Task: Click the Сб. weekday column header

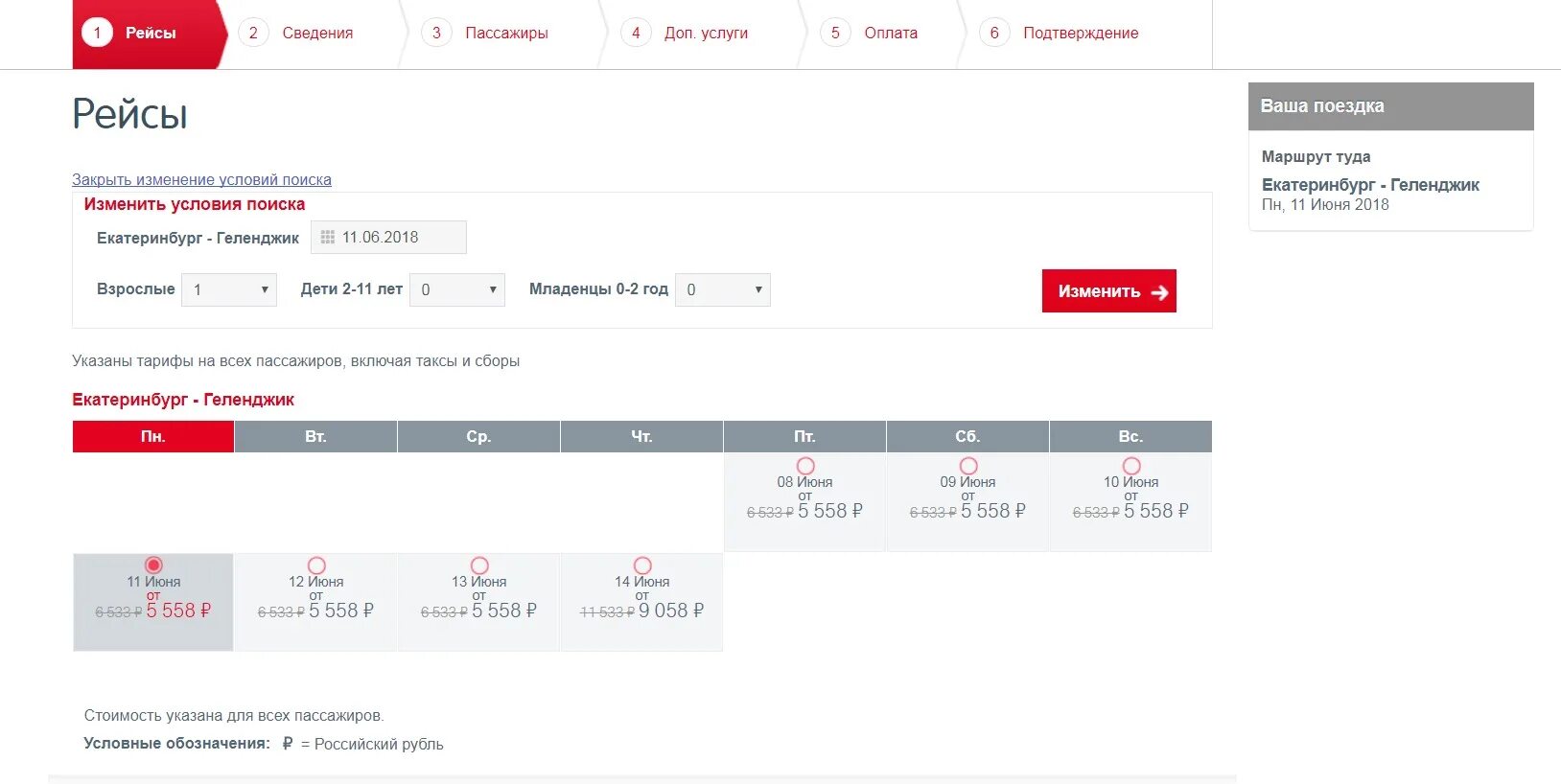Action: 968,436
